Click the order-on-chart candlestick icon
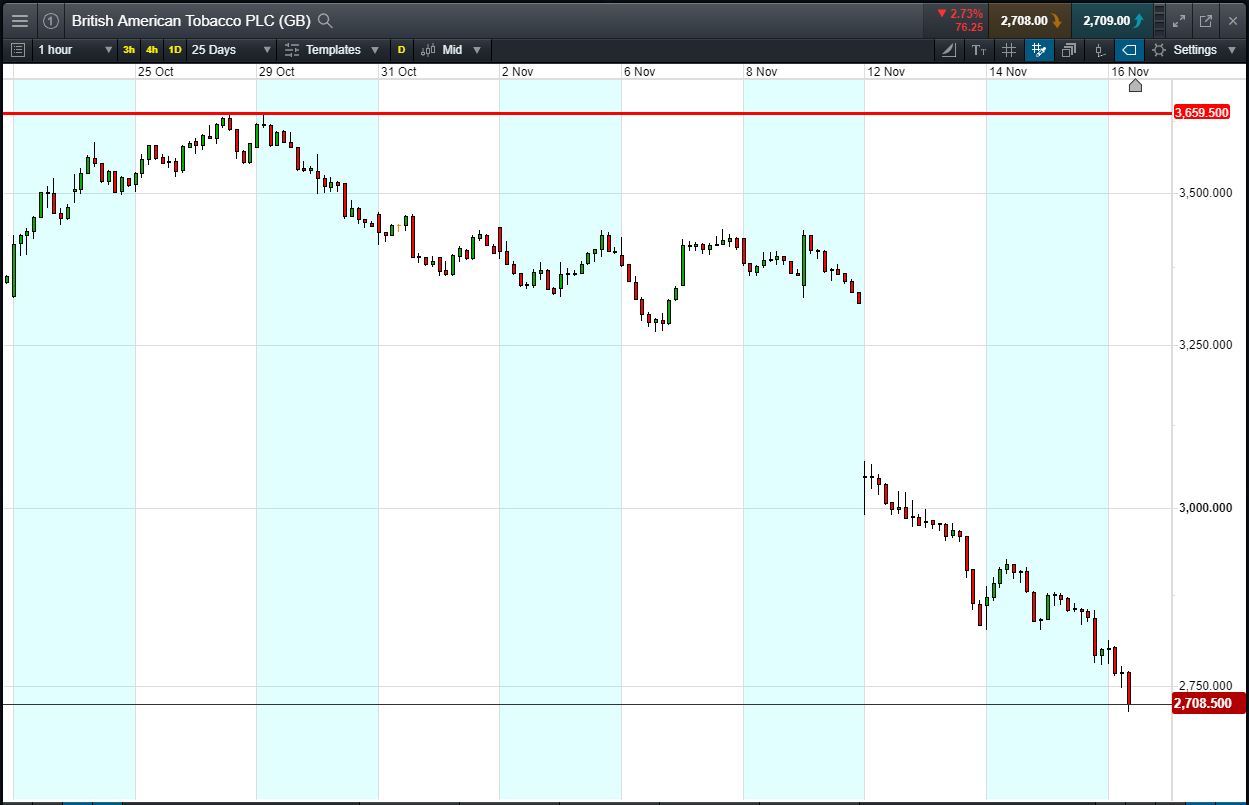 [x=1099, y=49]
